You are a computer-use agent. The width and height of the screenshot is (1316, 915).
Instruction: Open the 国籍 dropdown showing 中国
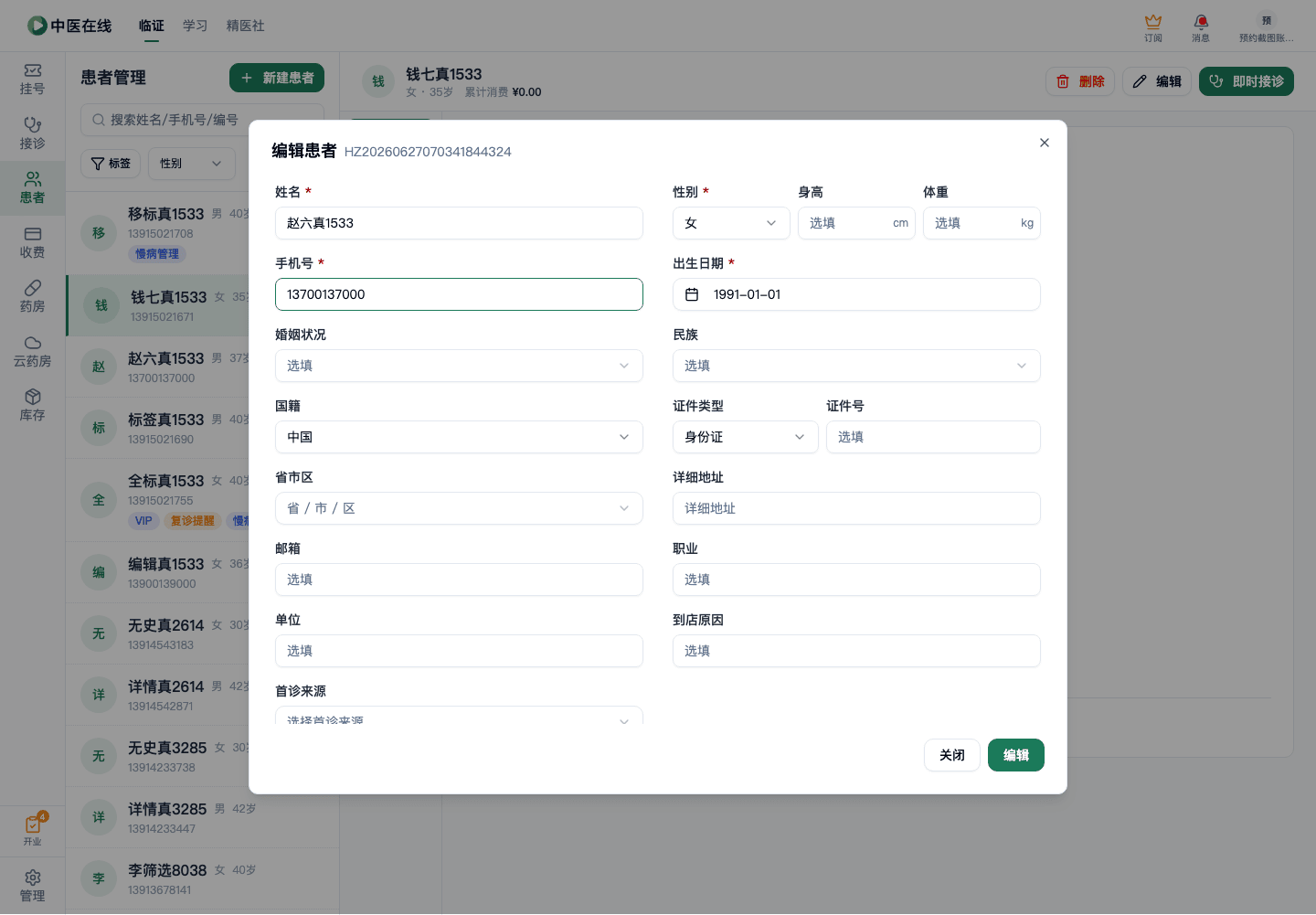coord(459,437)
